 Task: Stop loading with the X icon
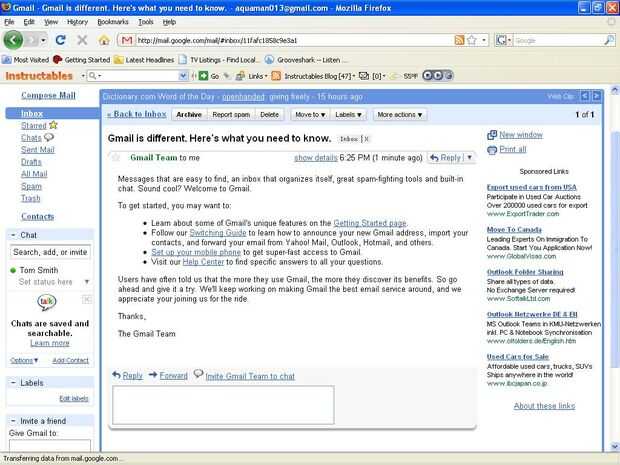(82, 40)
